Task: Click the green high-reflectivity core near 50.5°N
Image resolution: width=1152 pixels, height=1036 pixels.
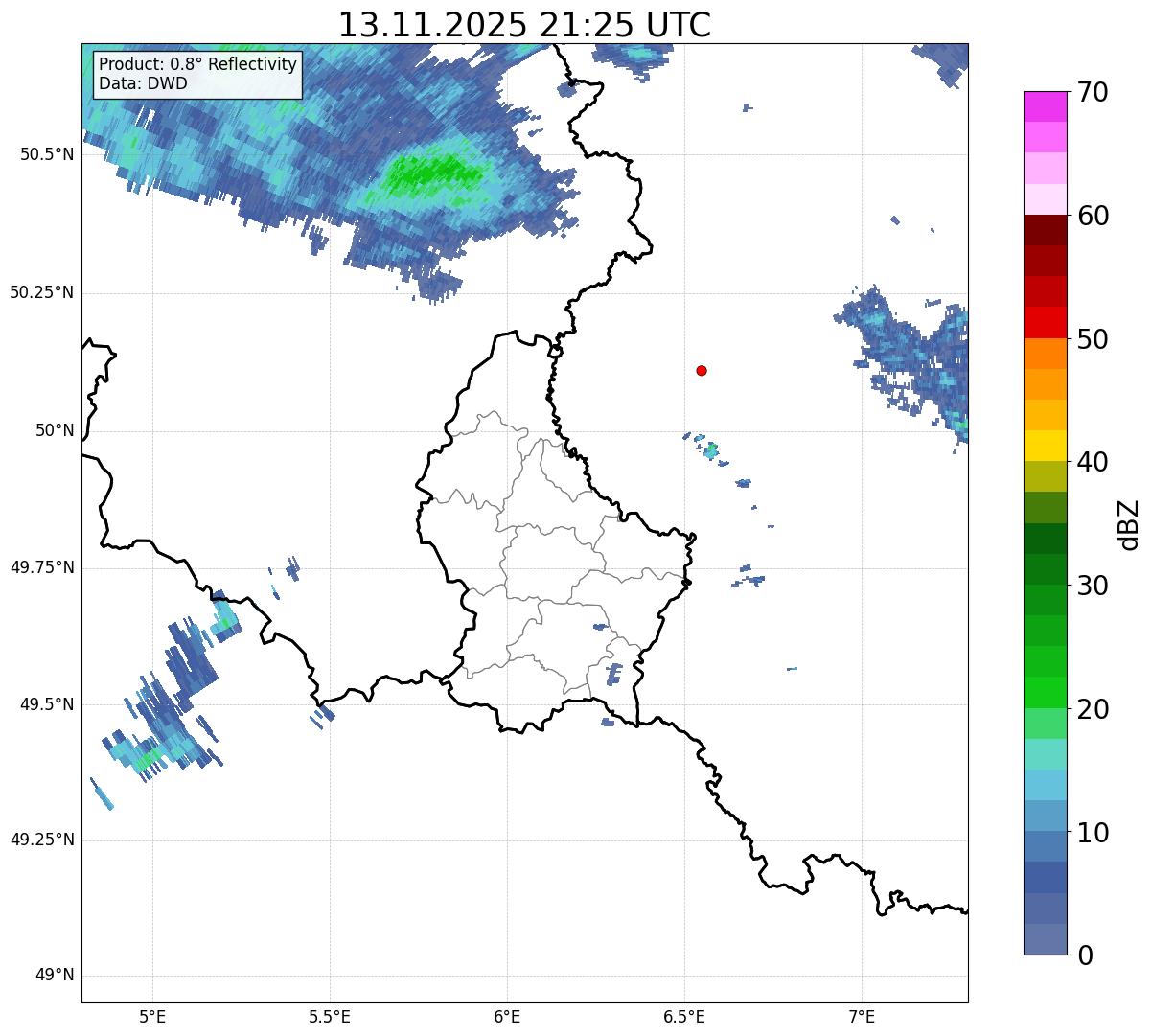Action: 436,173
